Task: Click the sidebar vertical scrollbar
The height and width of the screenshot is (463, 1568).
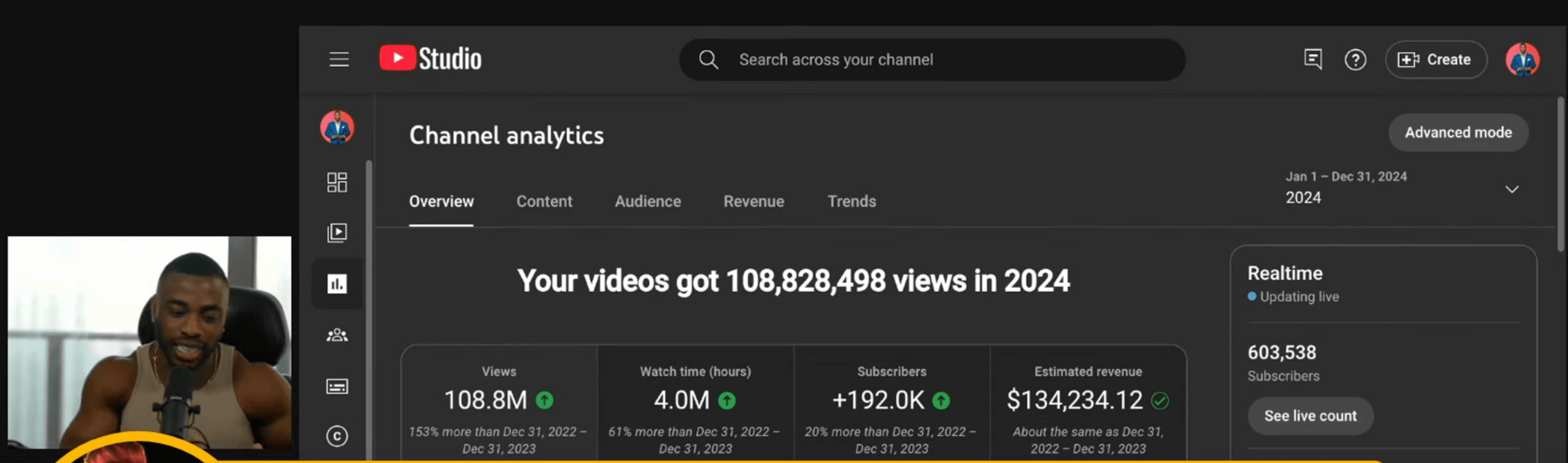Action: click(369, 310)
